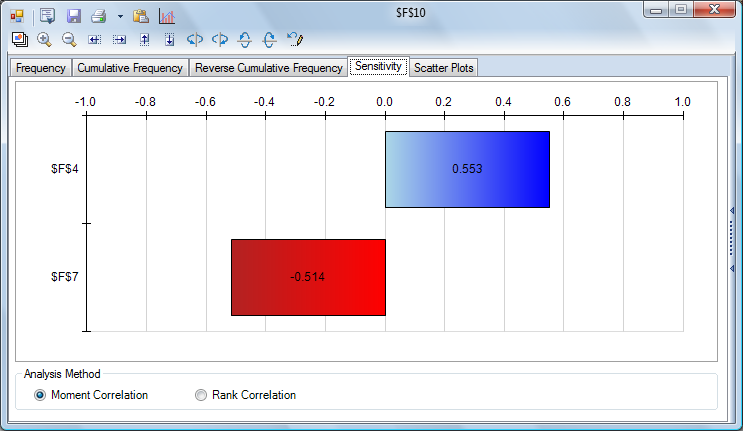
Task: Switch to the Frequency tab
Action: click(40, 68)
